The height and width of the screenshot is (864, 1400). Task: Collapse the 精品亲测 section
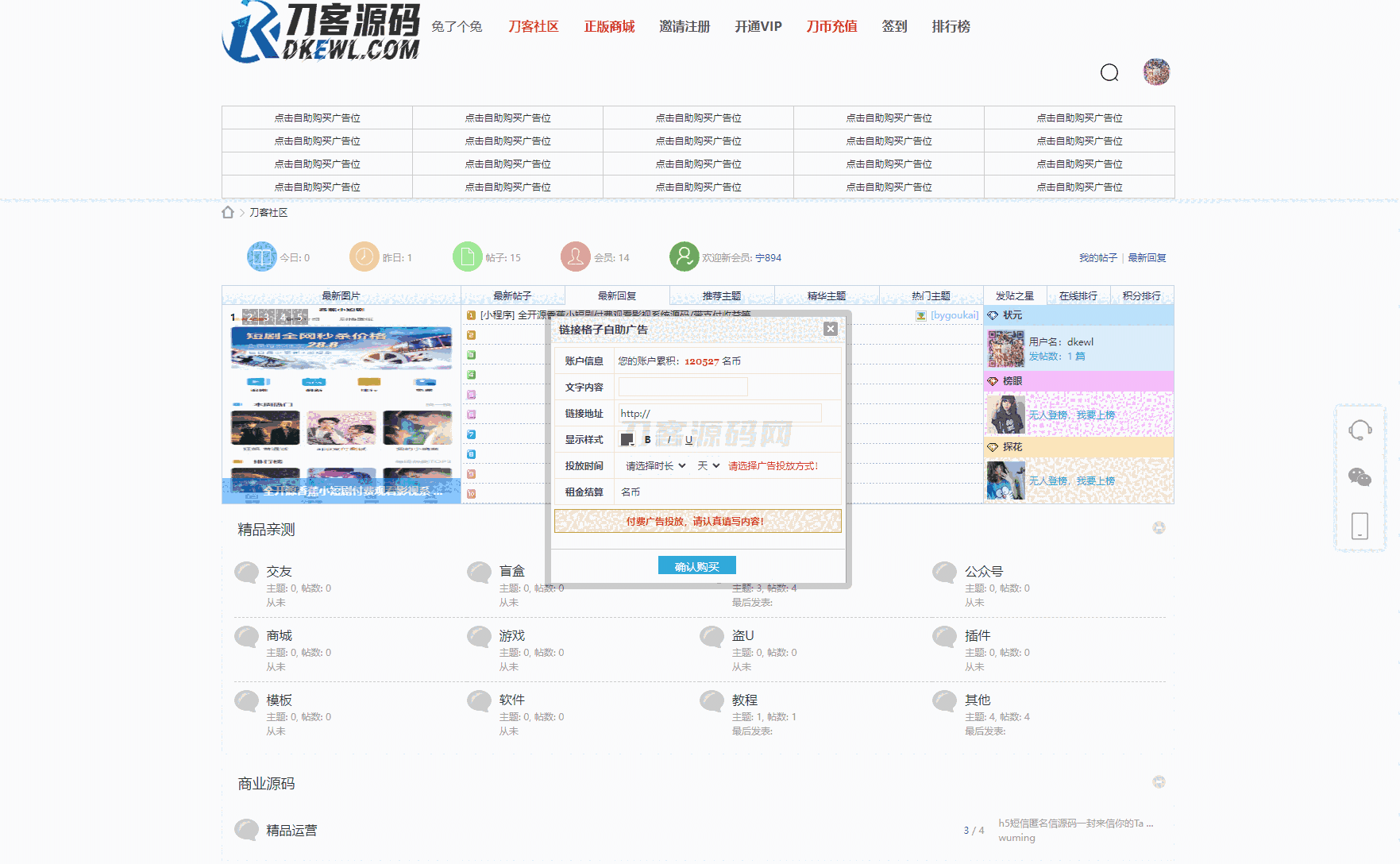pyautogui.click(x=1159, y=528)
